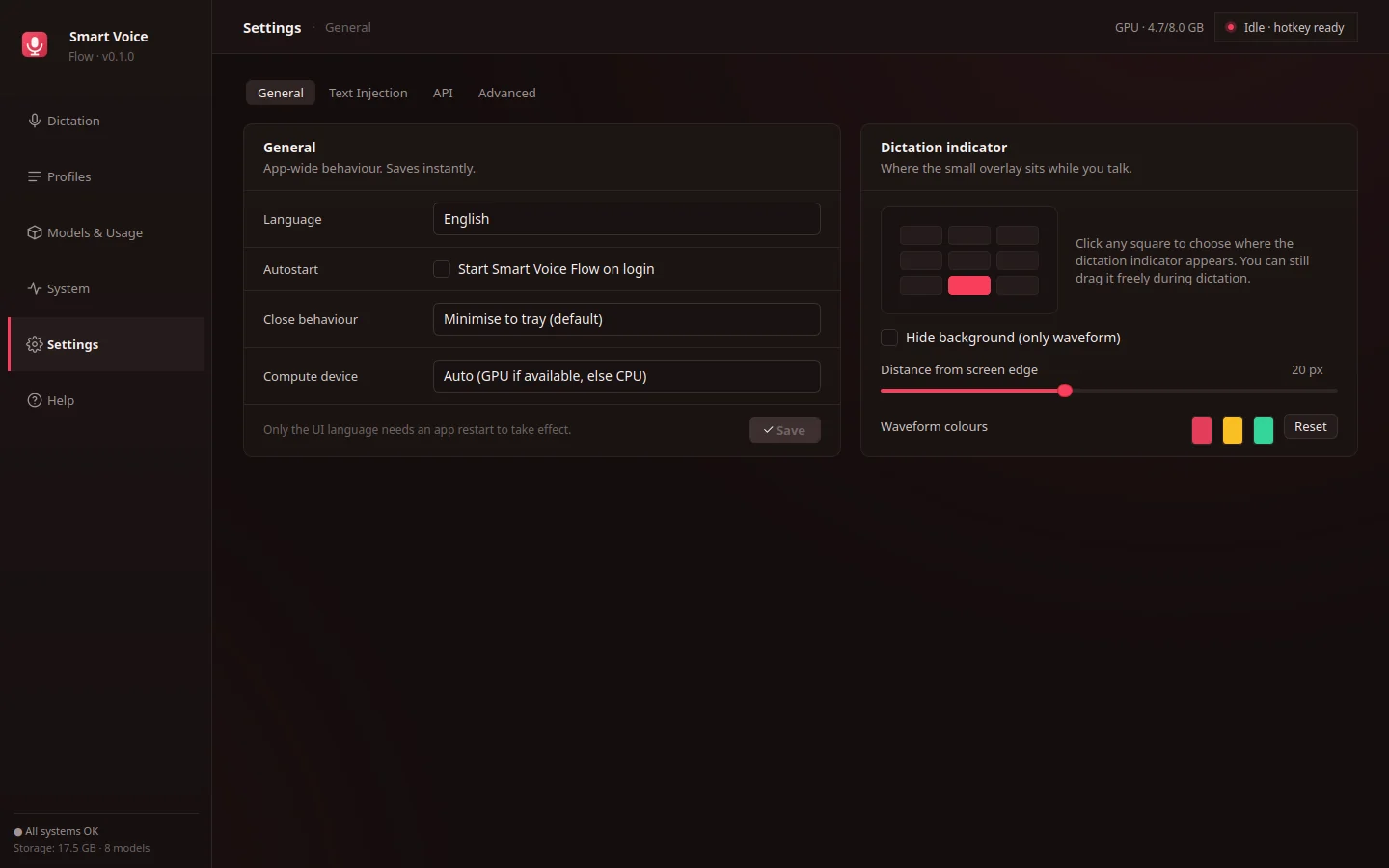Viewport: 1389px width, 868px height.
Task: Click the Settings breadcrumb title
Action: (x=272, y=27)
